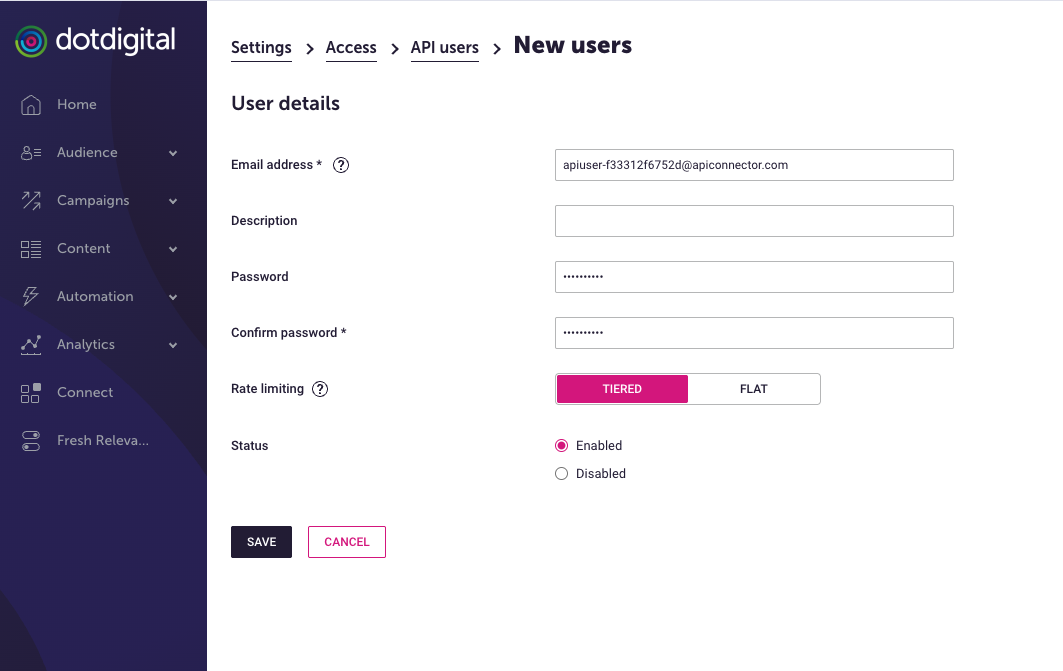Click the Automation lightning bolt icon

31,297
